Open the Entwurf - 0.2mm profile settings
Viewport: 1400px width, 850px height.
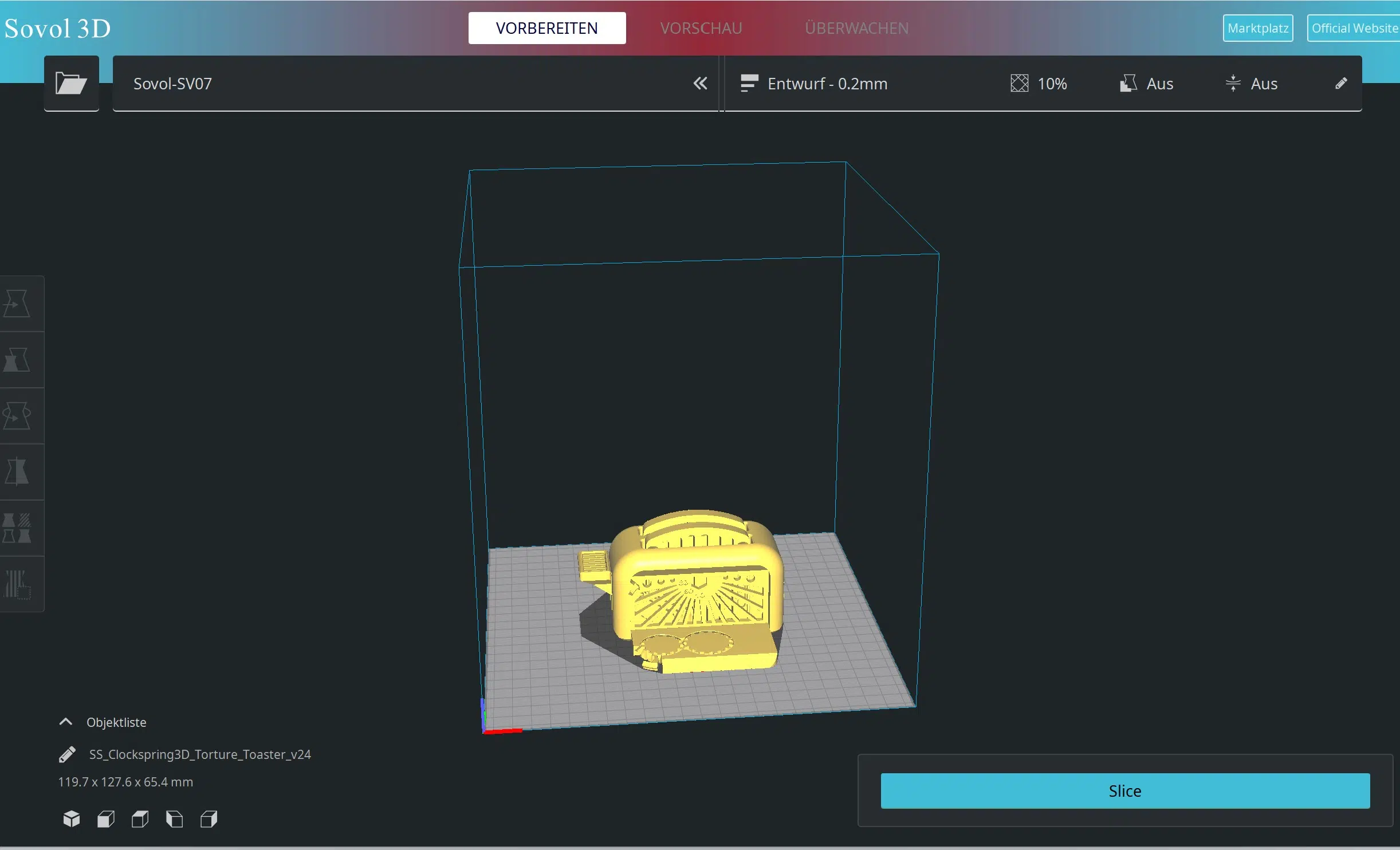coord(827,84)
